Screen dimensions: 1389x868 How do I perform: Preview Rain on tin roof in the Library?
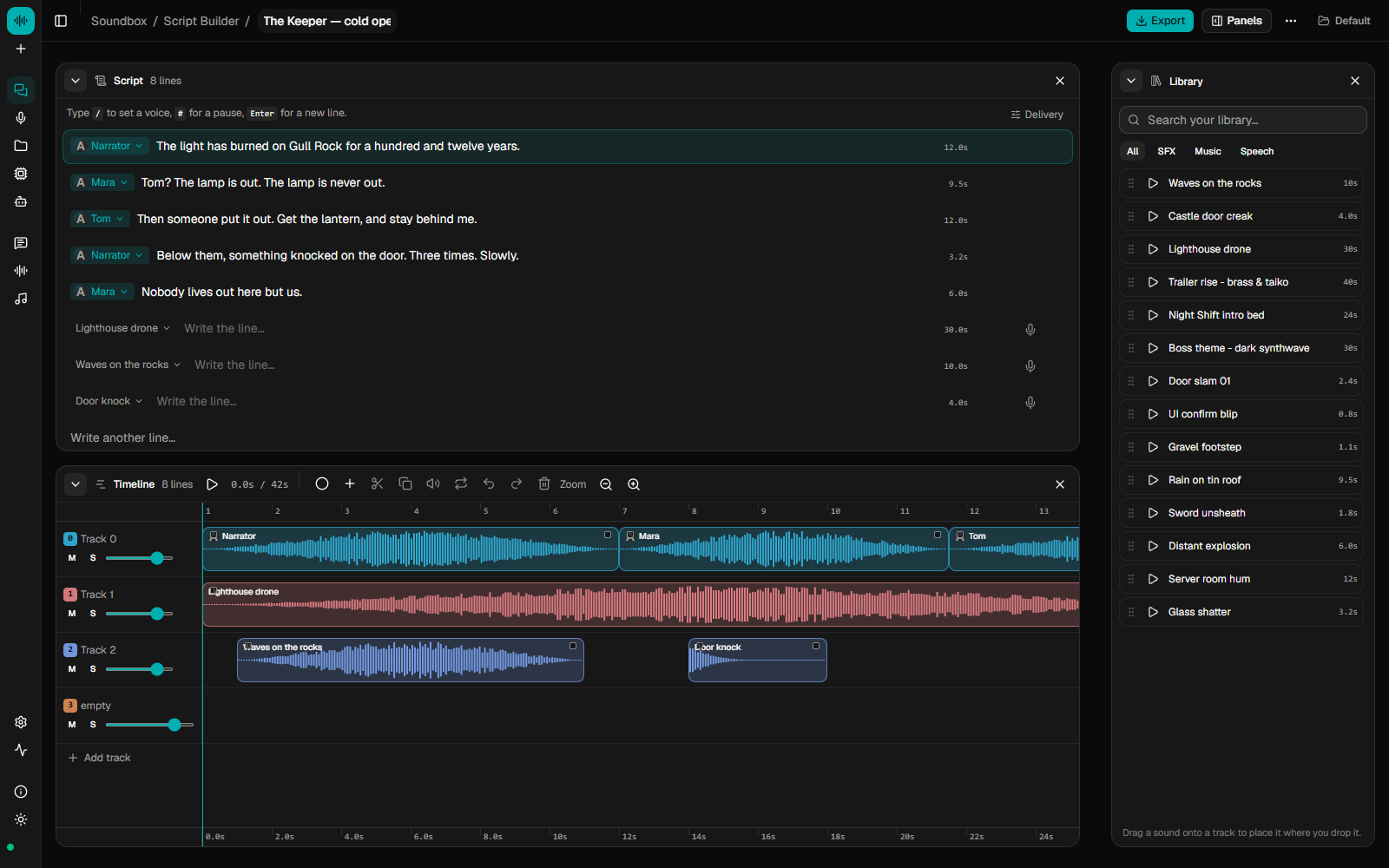click(1153, 480)
